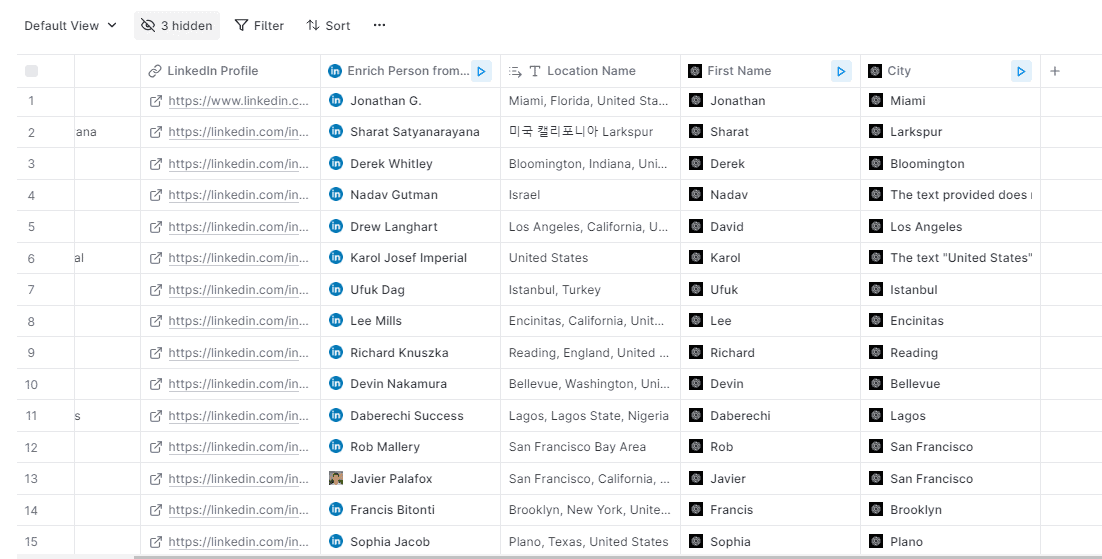
Task: Click the external link icon in row 2
Action: click(156, 131)
